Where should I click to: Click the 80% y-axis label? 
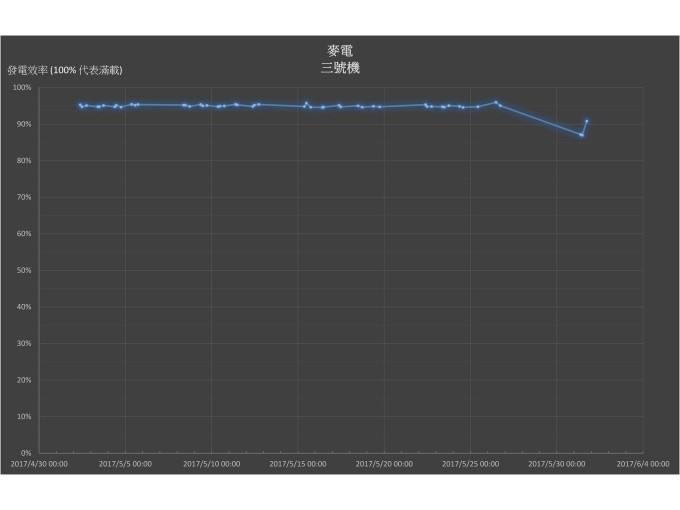[24, 161]
